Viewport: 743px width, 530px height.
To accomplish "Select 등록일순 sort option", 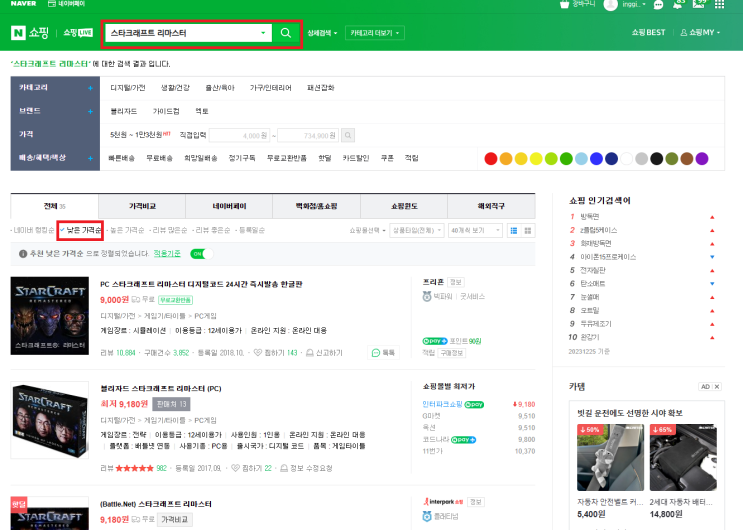I will click(250, 230).
